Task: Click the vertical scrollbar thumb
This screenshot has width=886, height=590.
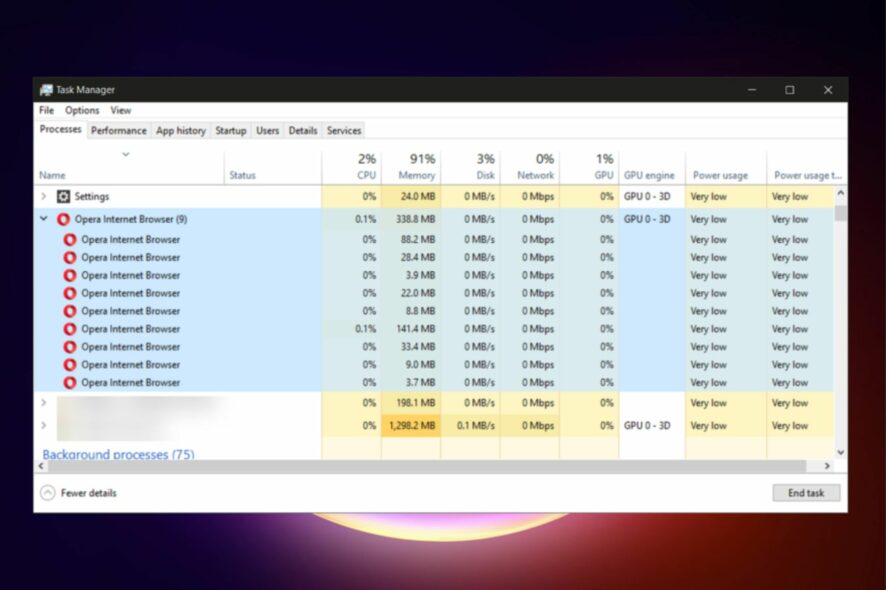Action: click(x=841, y=213)
